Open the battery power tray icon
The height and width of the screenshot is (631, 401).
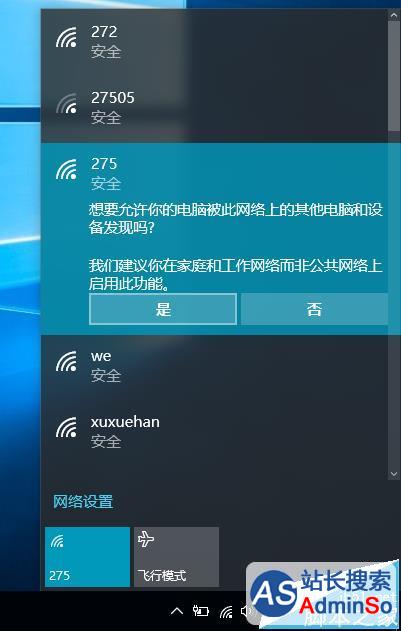(201, 611)
